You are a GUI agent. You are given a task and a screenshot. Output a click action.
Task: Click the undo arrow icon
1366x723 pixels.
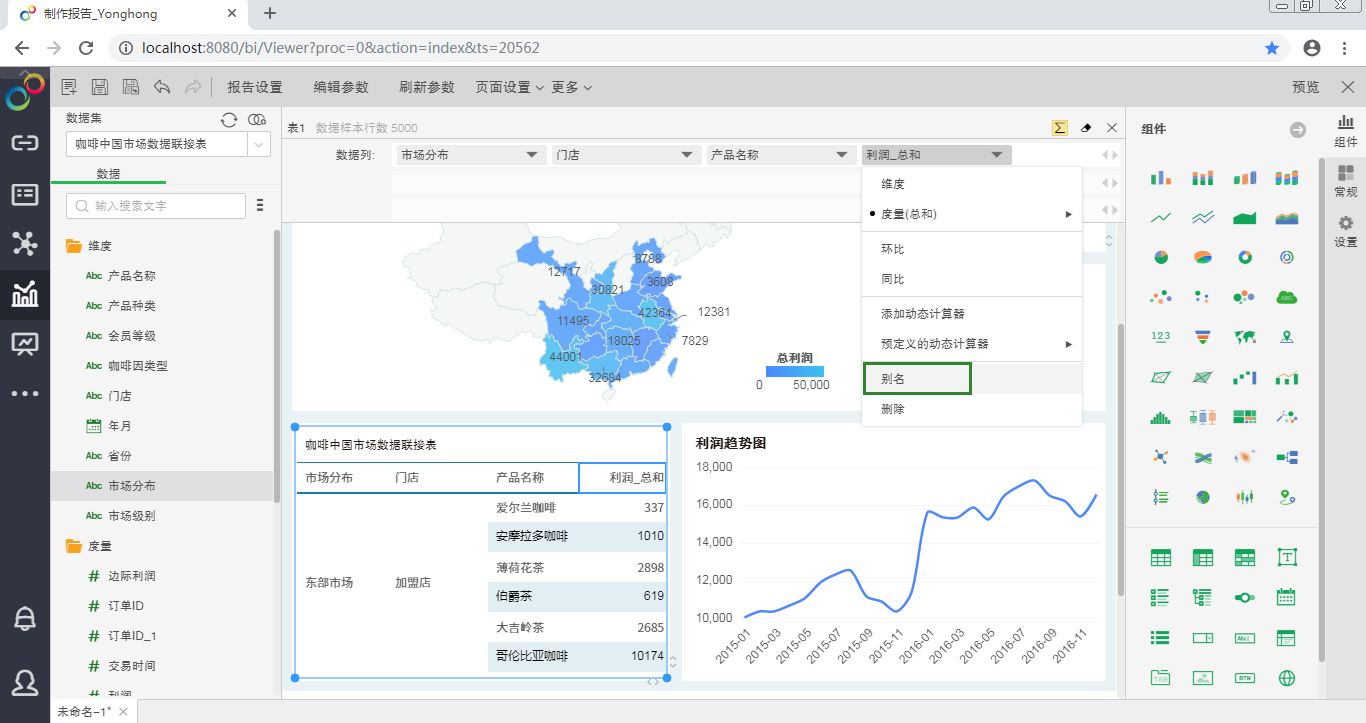point(162,88)
